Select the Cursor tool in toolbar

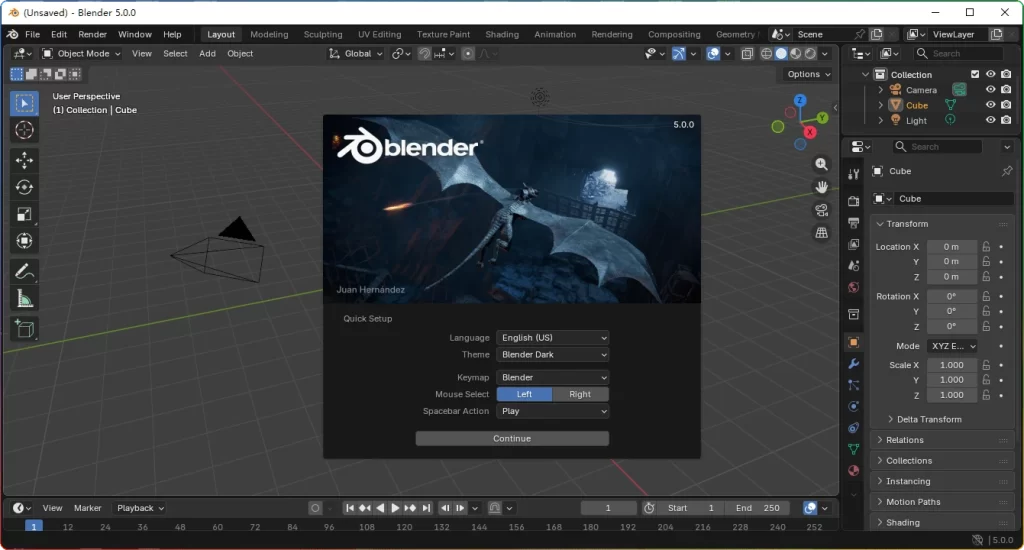click(24, 130)
